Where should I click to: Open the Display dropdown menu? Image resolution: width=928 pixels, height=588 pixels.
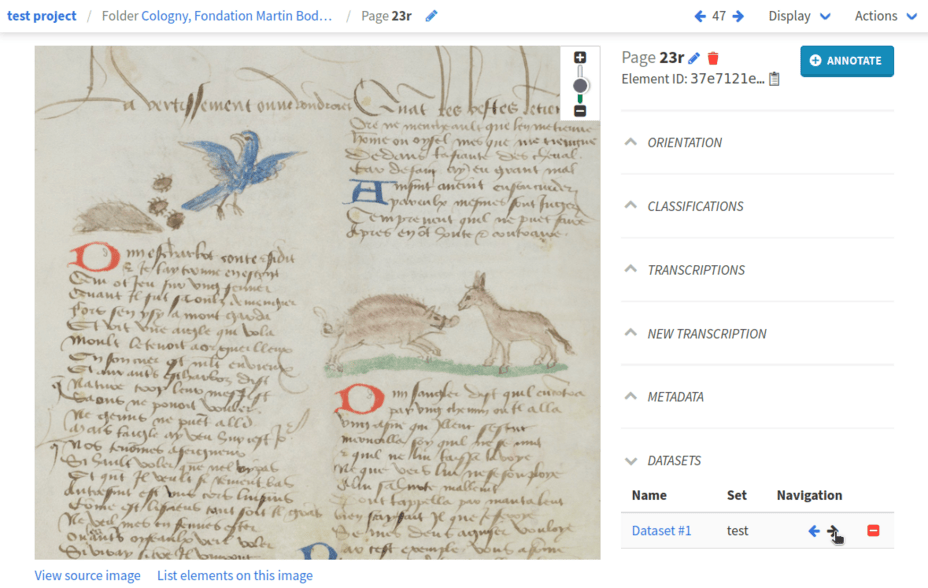pyautogui.click(x=799, y=16)
